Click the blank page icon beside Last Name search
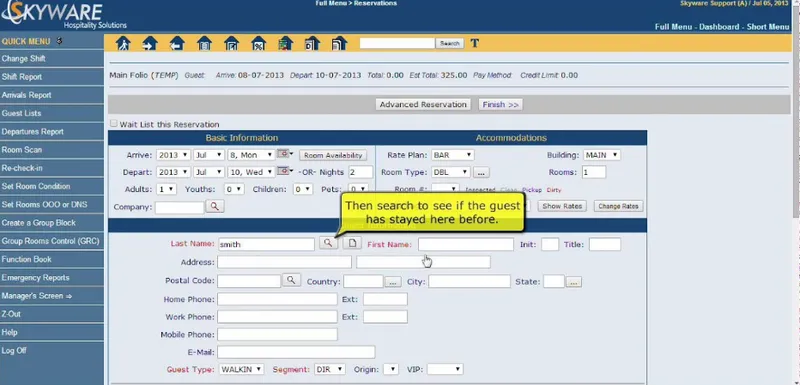The image size is (800, 385). click(x=352, y=243)
